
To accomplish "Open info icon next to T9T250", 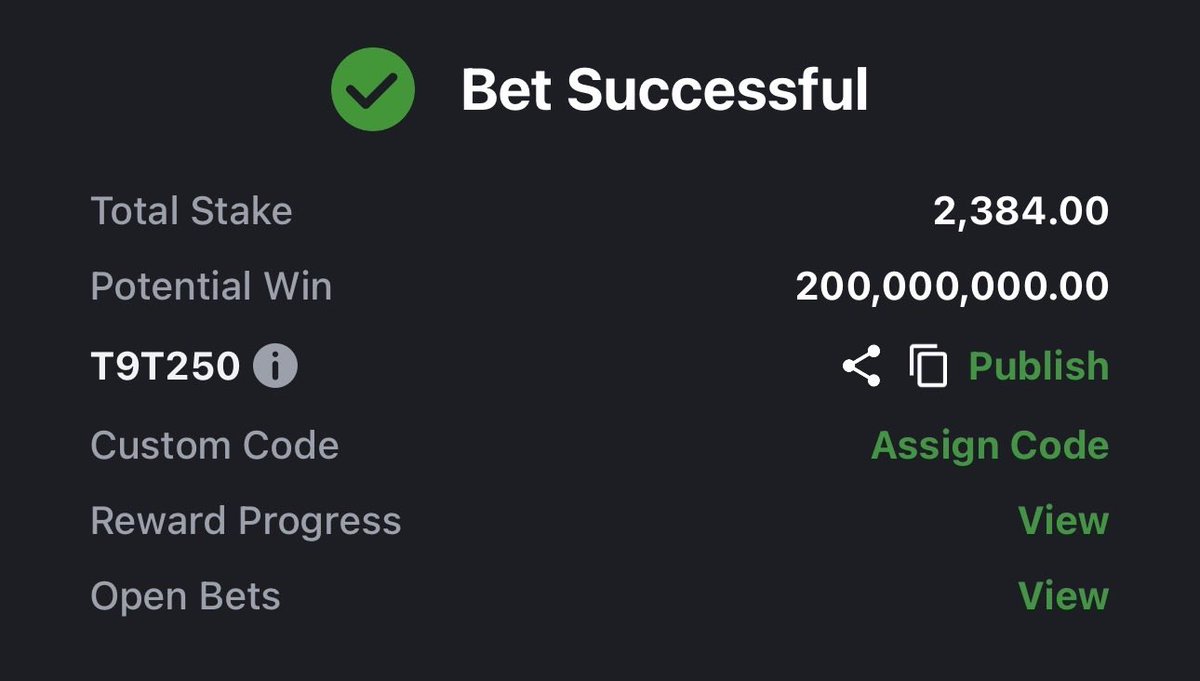I will pos(275,367).
